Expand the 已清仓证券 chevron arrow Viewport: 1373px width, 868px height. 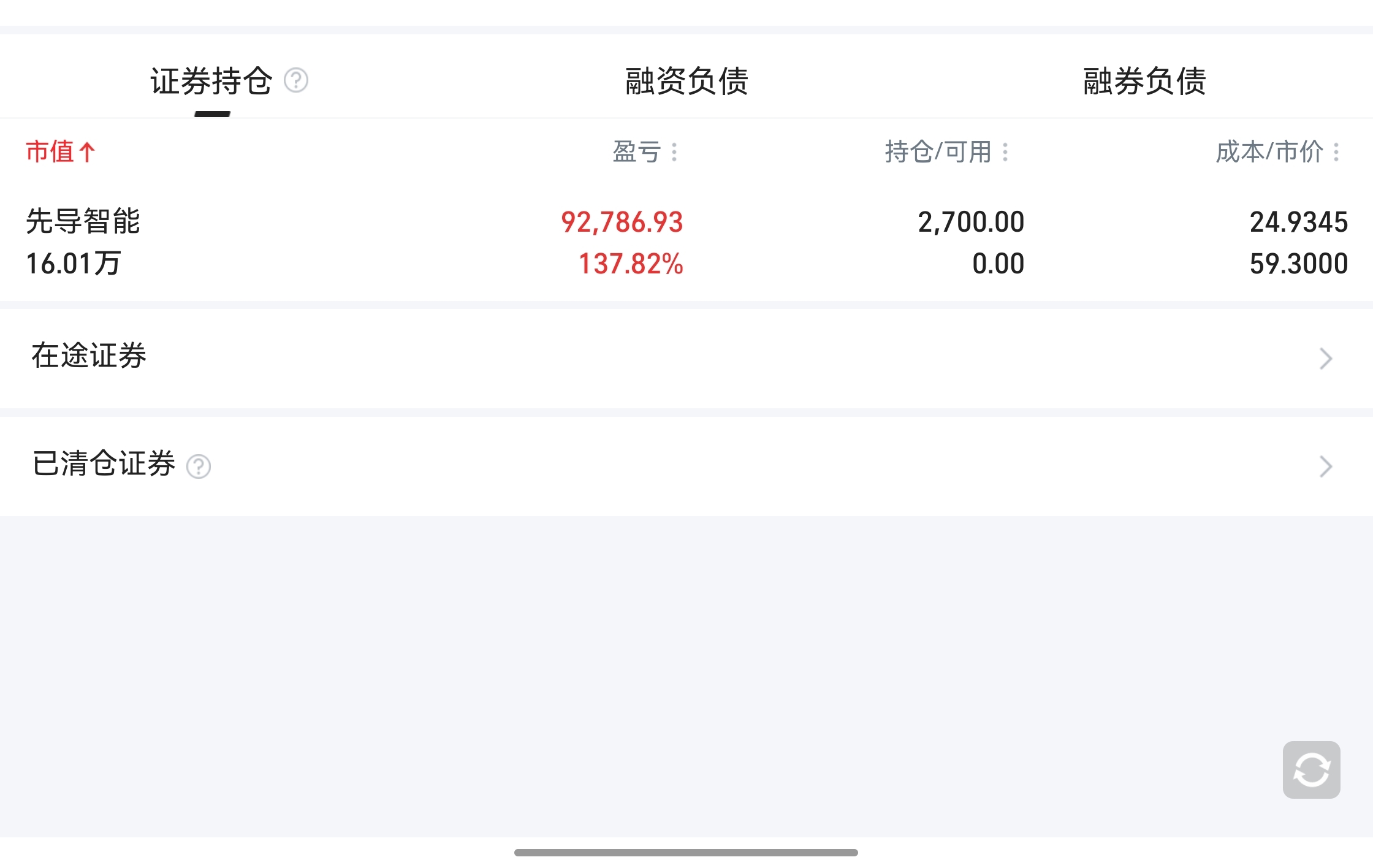(1326, 466)
